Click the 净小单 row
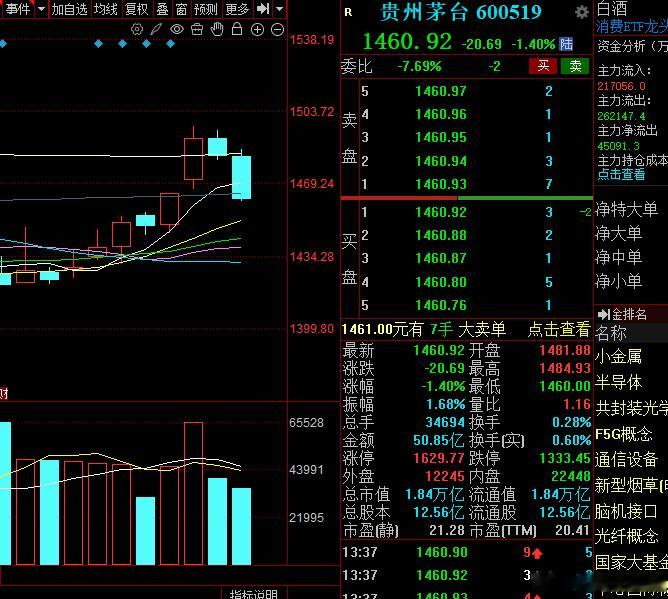This screenshot has width=668, height=599. (619, 281)
